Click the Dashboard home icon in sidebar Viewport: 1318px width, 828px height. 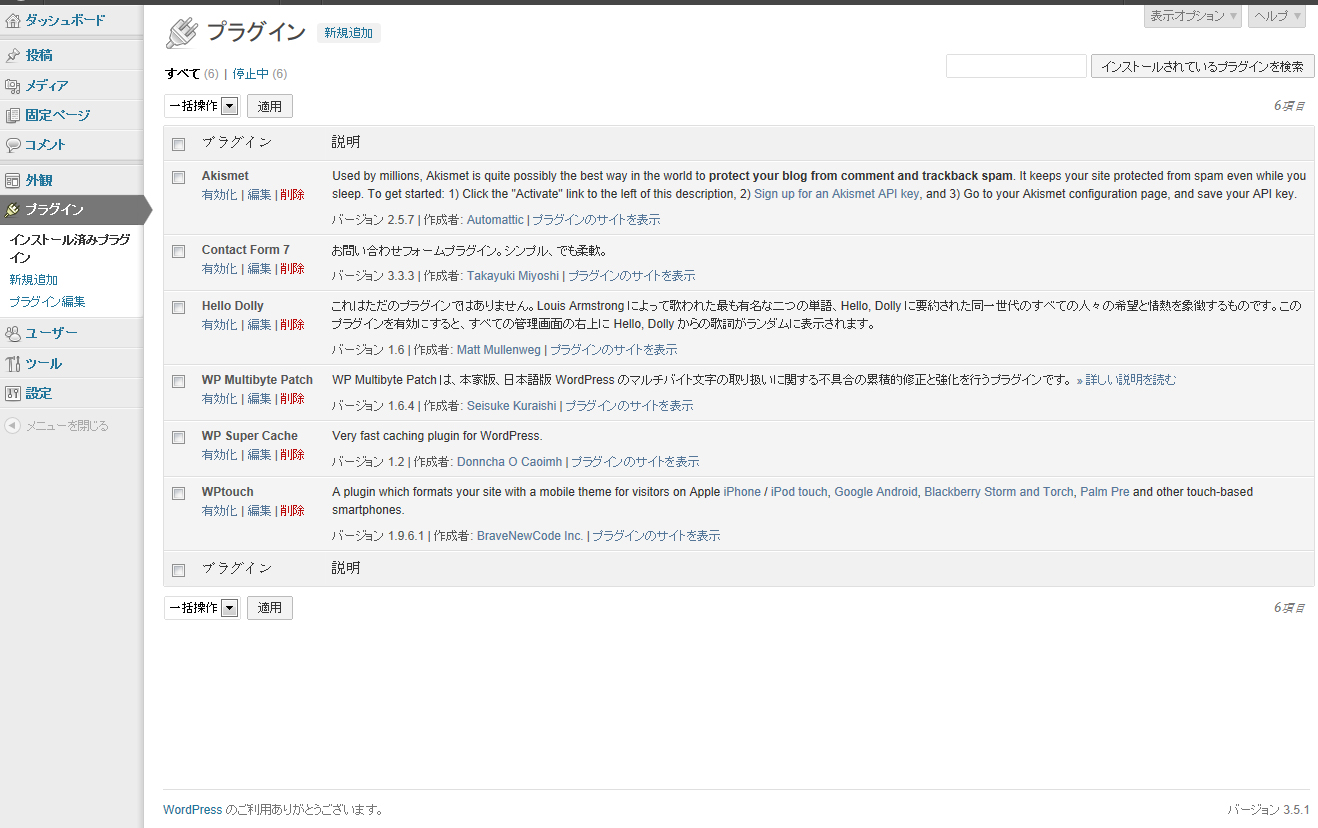pos(13,20)
